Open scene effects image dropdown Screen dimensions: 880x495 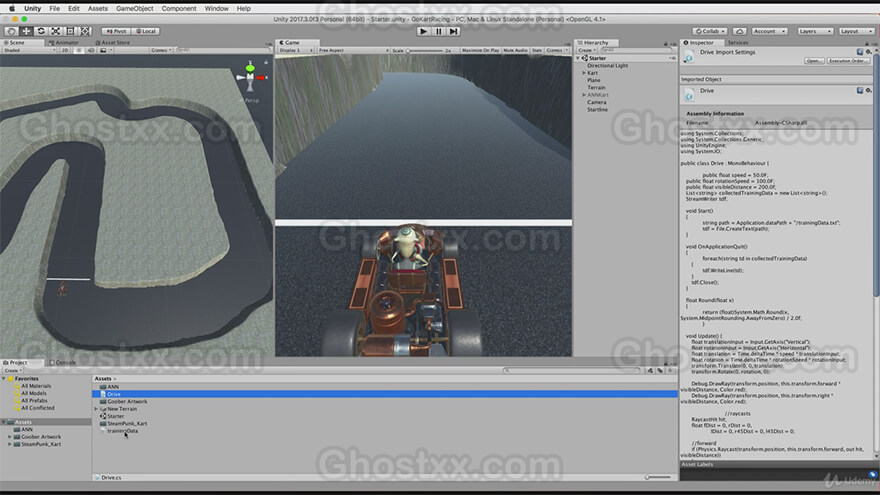(x=105, y=50)
